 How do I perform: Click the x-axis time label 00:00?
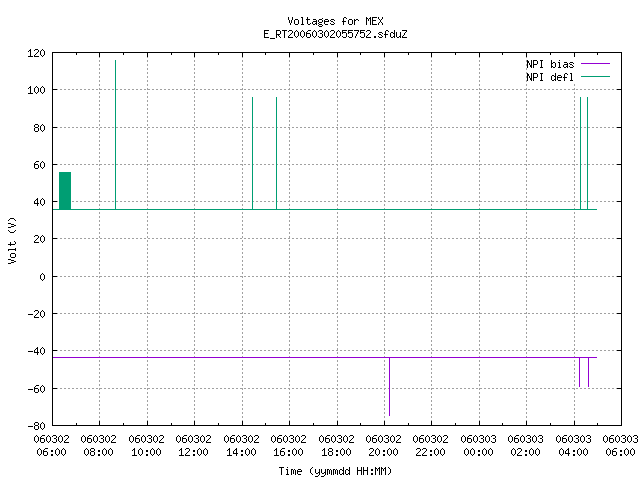click(x=478, y=452)
